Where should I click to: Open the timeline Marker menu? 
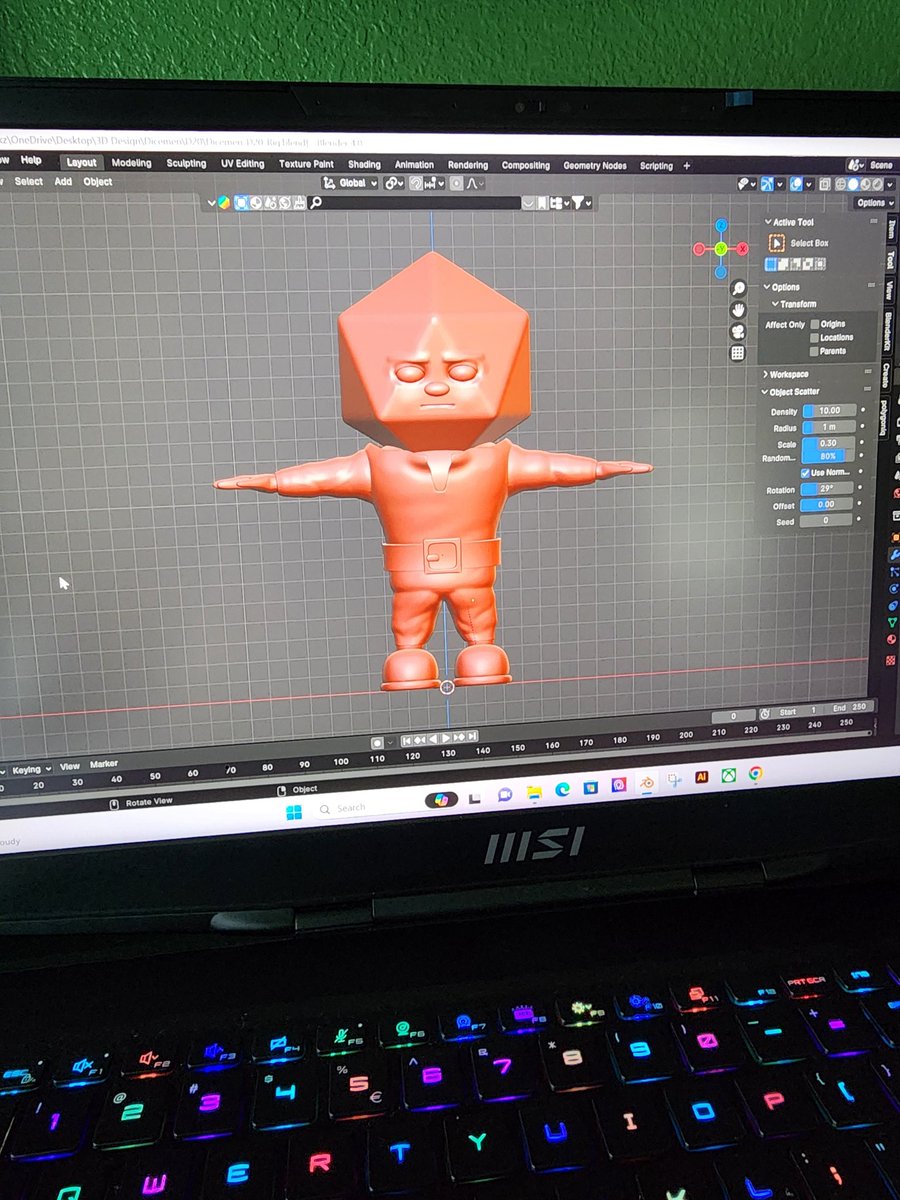point(104,764)
